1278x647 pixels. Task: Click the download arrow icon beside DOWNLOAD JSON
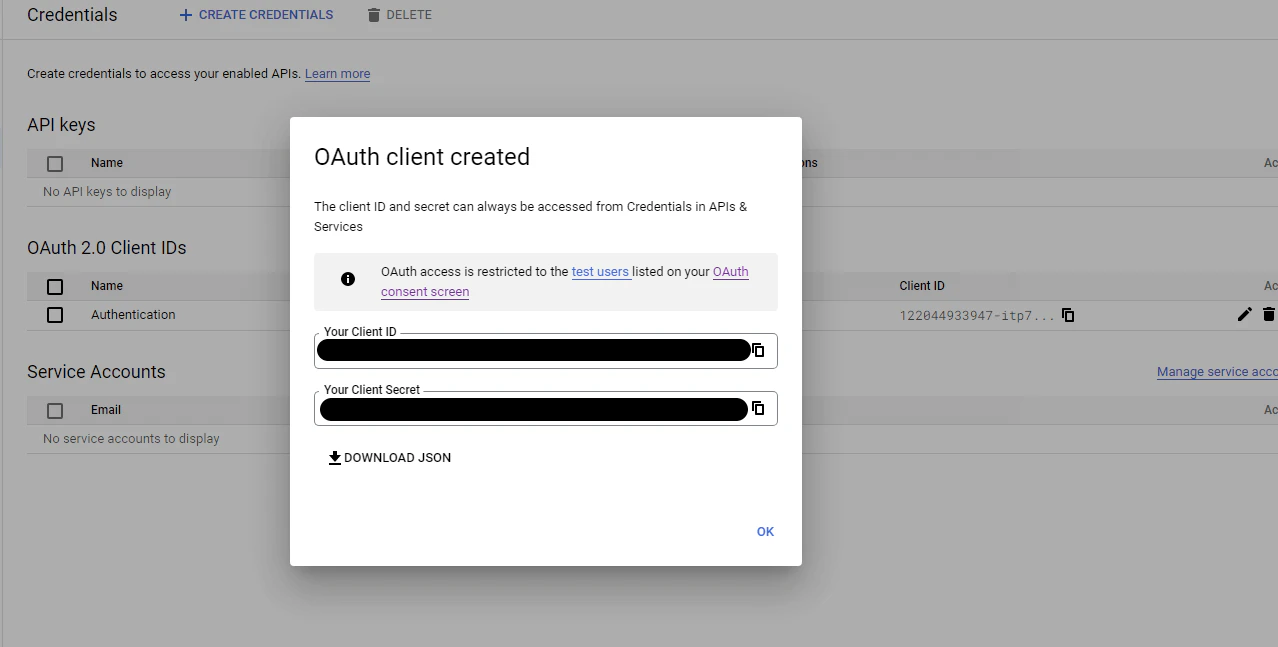(x=334, y=457)
